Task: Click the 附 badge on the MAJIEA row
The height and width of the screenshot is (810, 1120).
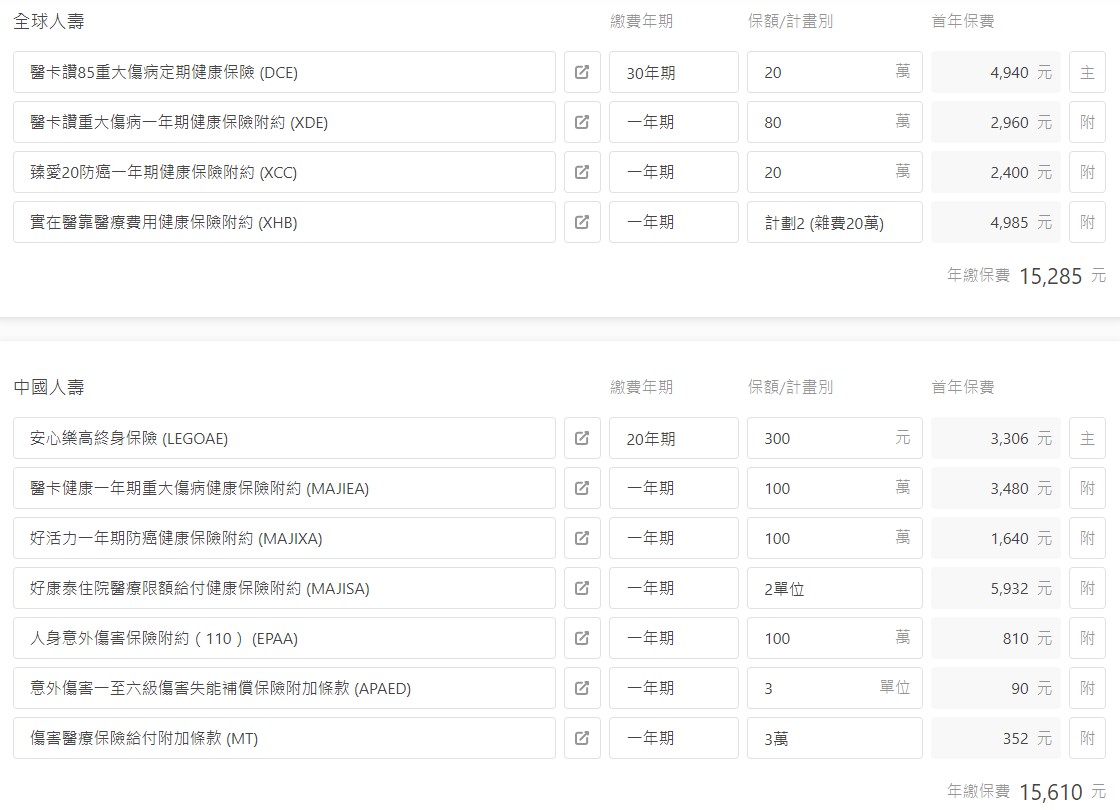Action: click(x=1087, y=488)
